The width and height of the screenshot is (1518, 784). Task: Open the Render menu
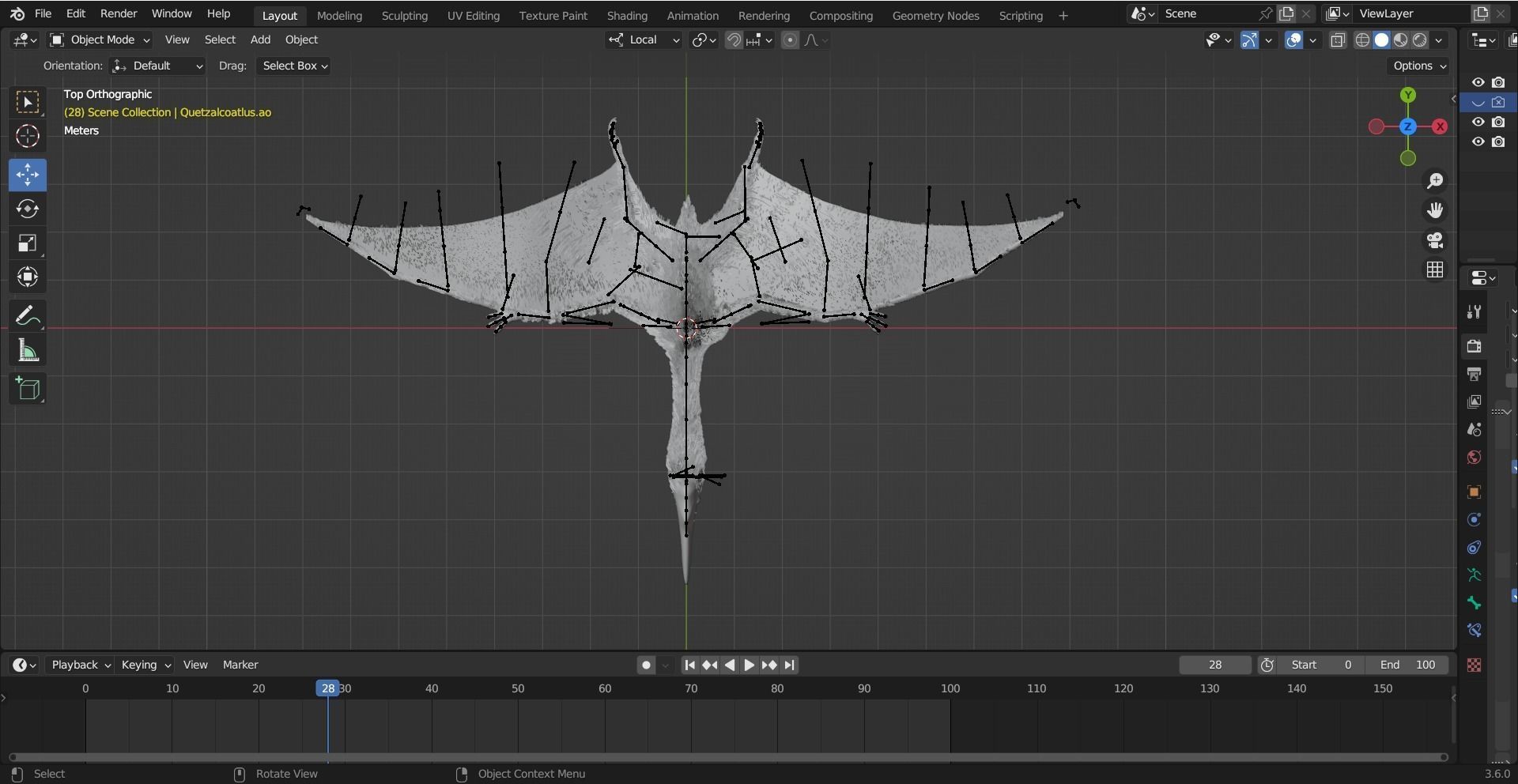tap(119, 13)
